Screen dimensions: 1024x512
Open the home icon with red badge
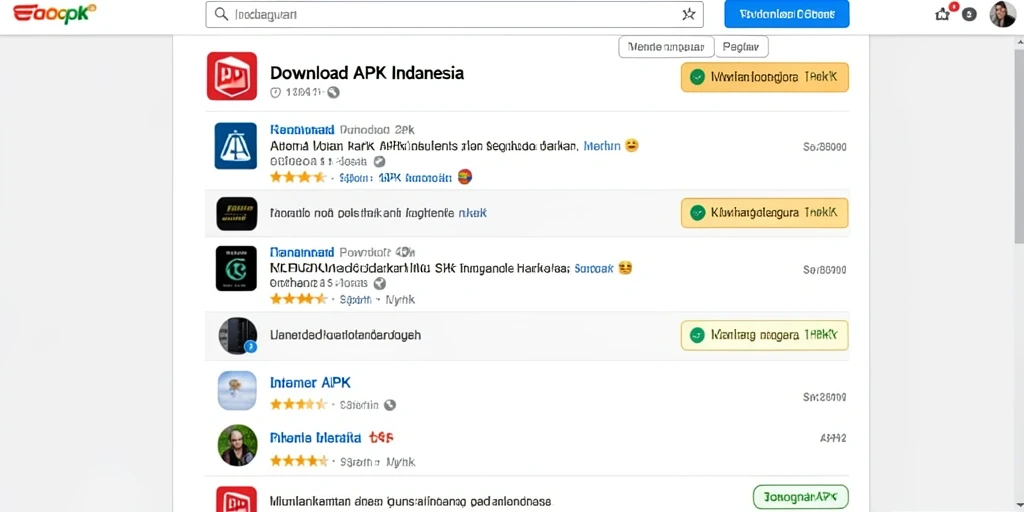942,14
